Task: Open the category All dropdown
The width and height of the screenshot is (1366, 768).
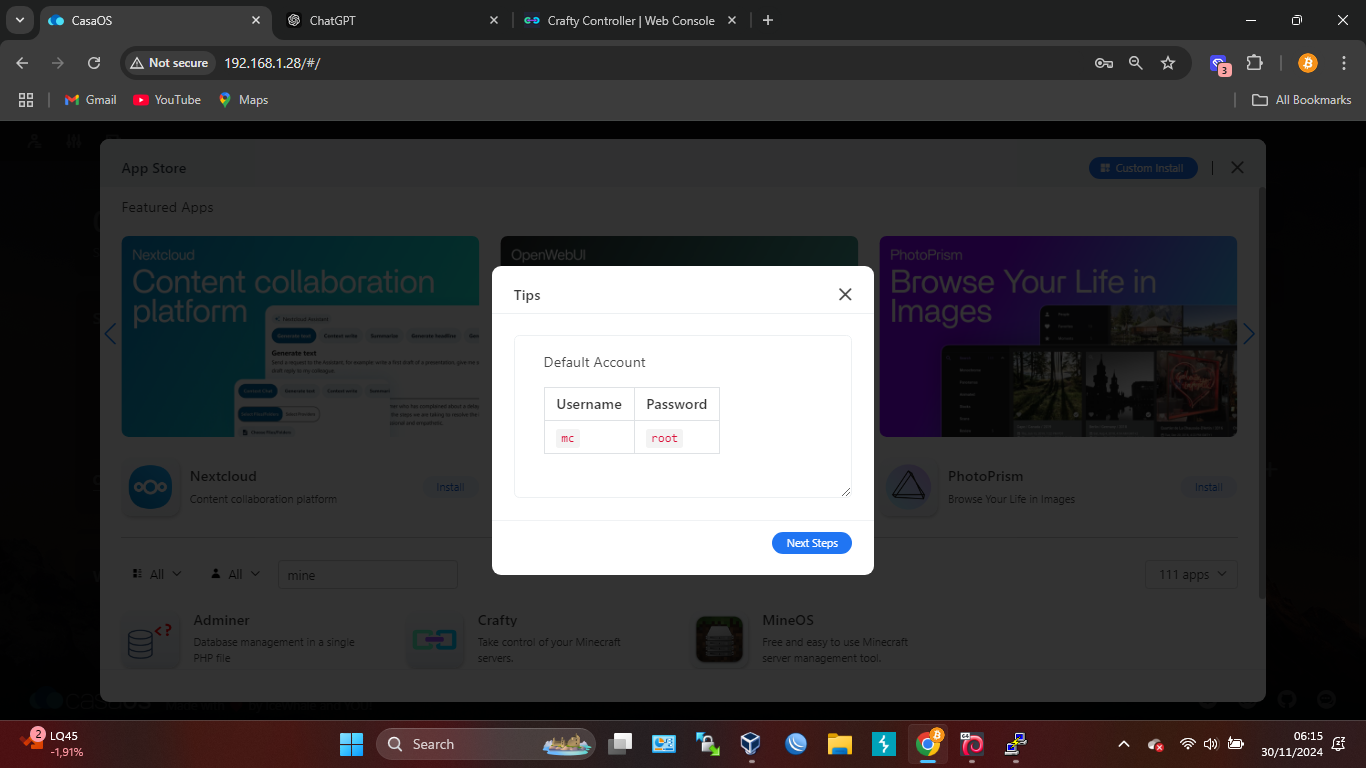Action: [157, 574]
